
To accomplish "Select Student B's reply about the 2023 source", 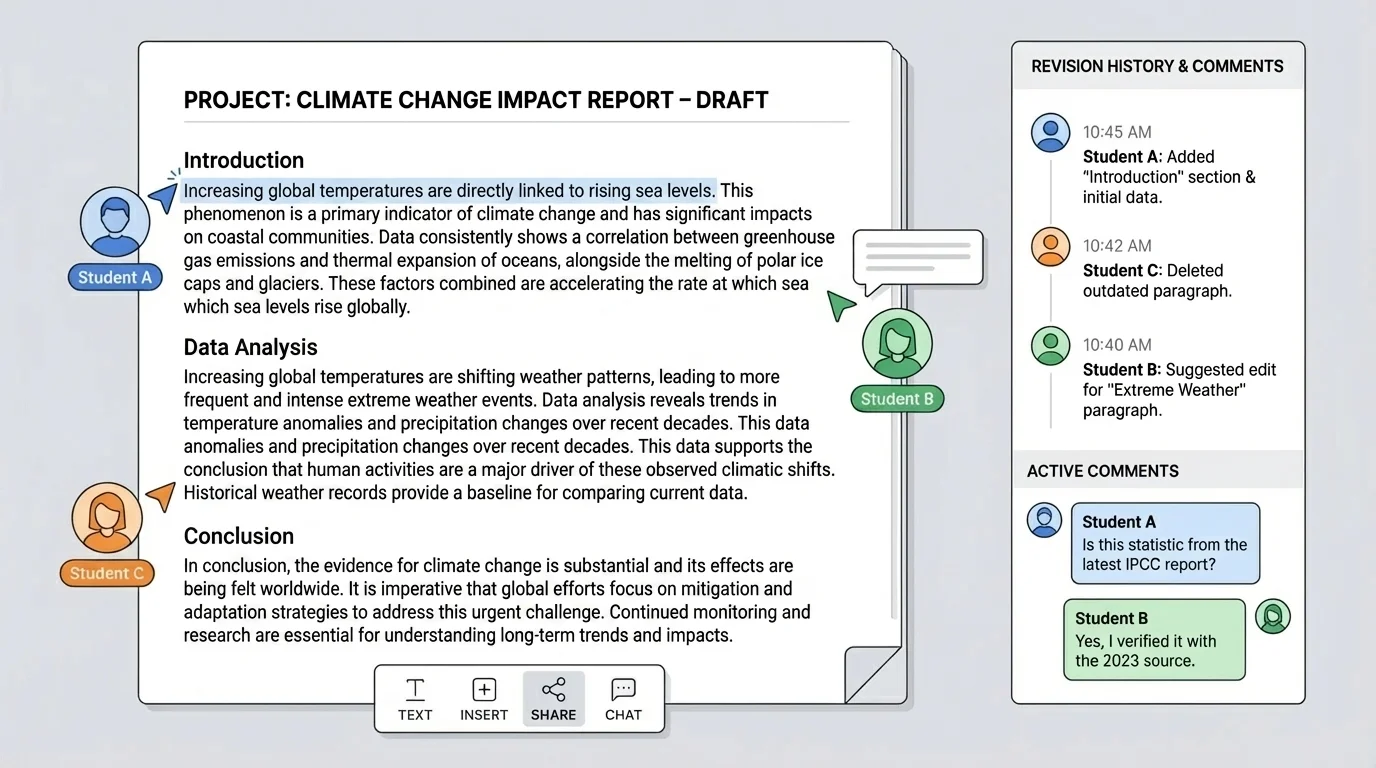I will (1154, 639).
